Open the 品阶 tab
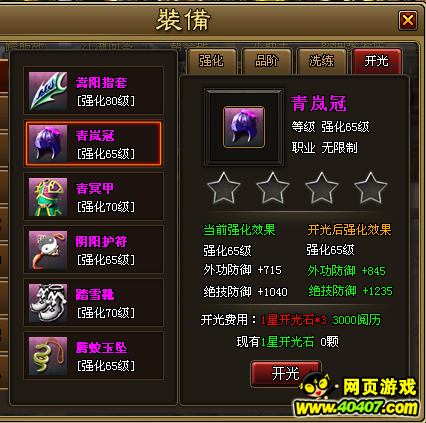 coord(267,61)
